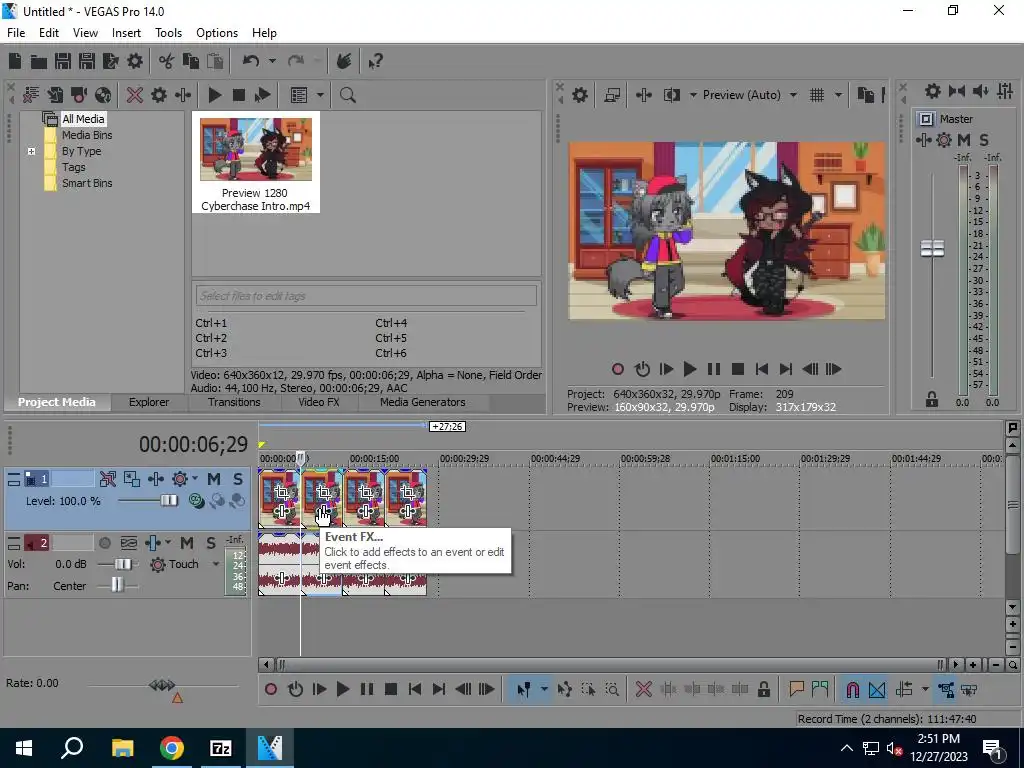This screenshot has height=768, width=1024.
Task: Open Event FX on second video clip
Action: point(323,511)
